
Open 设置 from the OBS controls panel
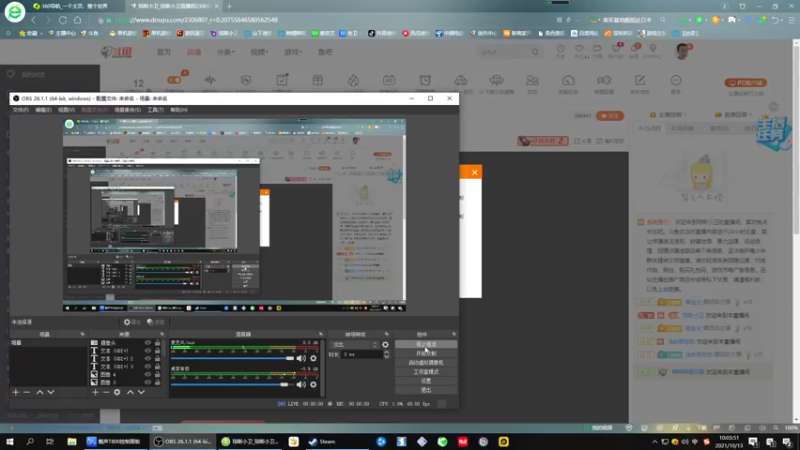click(426, 381)
